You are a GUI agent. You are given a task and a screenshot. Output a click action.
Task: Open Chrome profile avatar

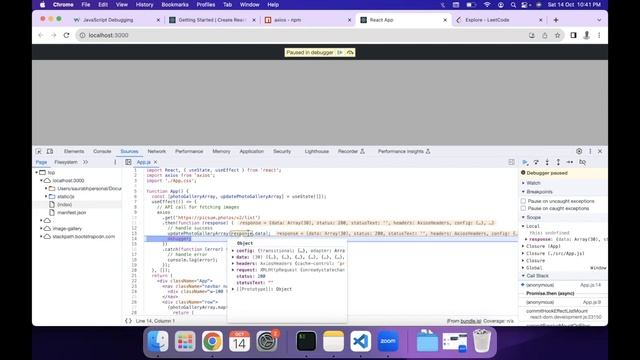[x=587, y=36]
